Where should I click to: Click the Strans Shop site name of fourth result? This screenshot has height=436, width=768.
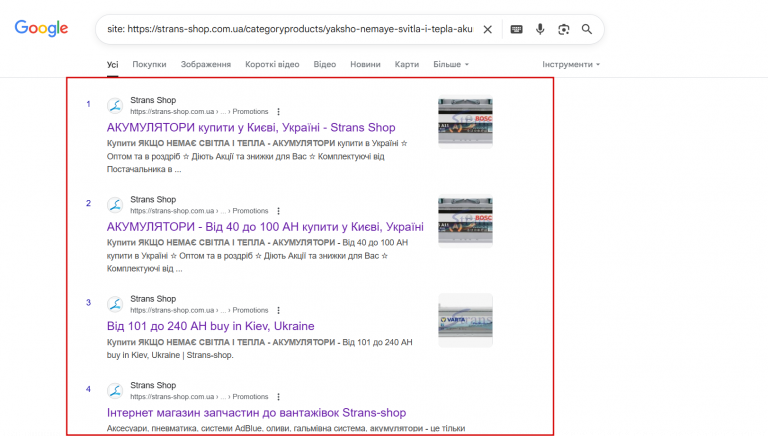point(153,385)
